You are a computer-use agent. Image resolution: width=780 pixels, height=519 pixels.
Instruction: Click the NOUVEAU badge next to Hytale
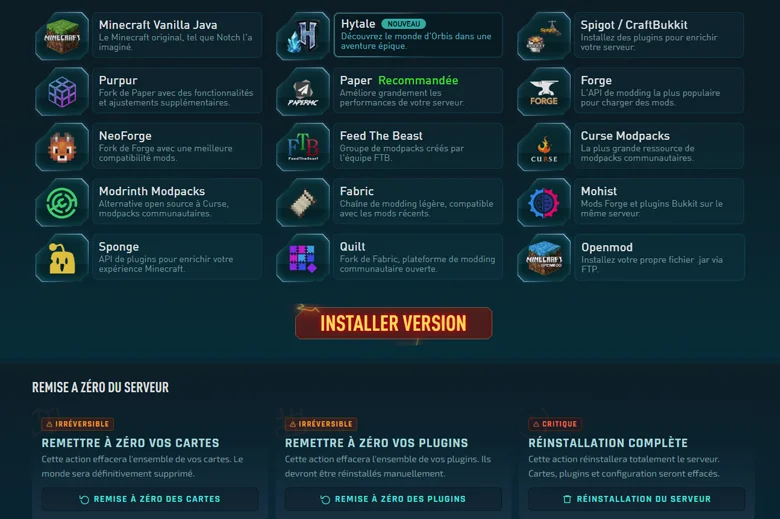tap(403, 24)
